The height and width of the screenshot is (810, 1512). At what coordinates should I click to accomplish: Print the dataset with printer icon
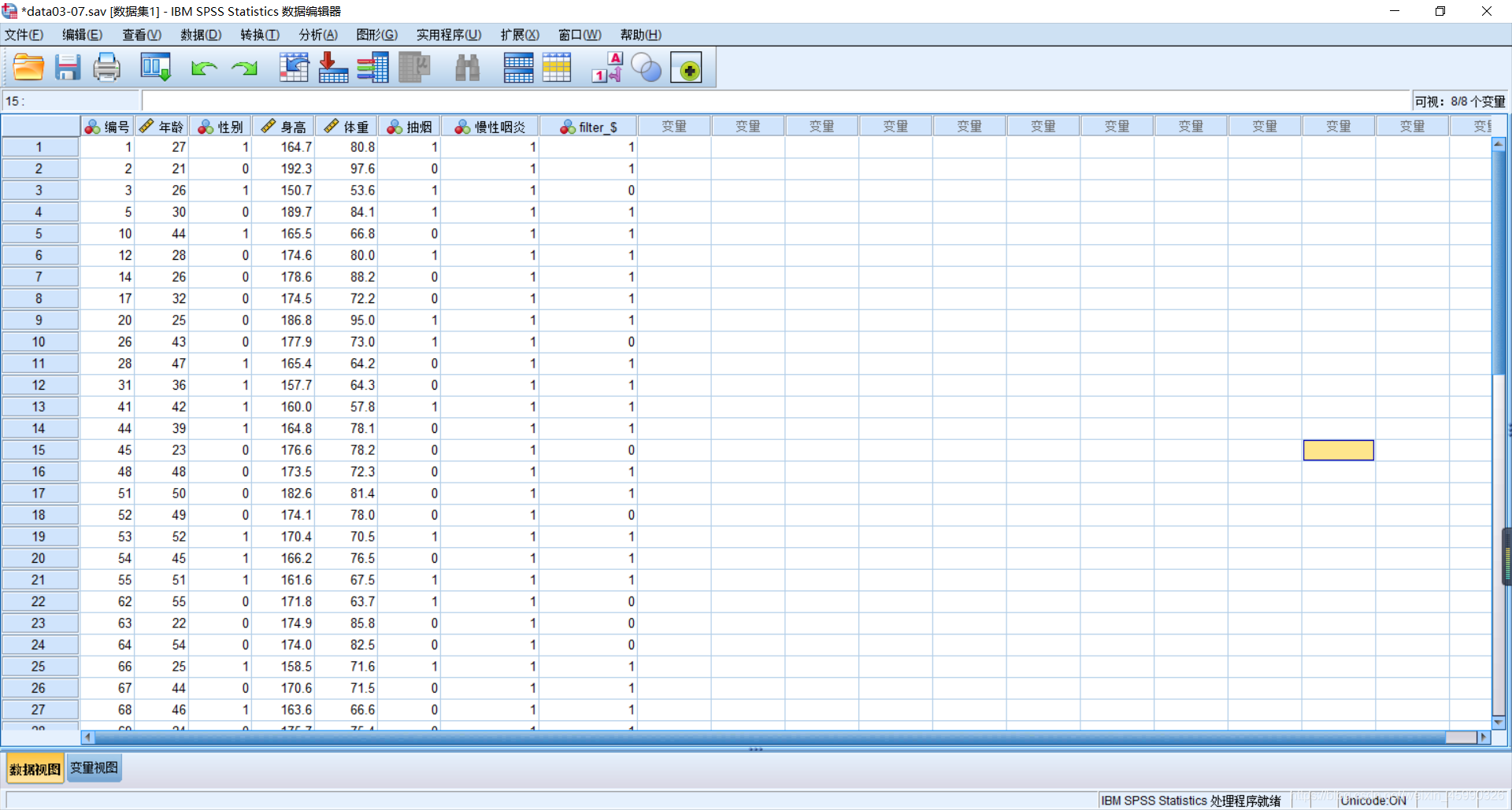[107, 68]
